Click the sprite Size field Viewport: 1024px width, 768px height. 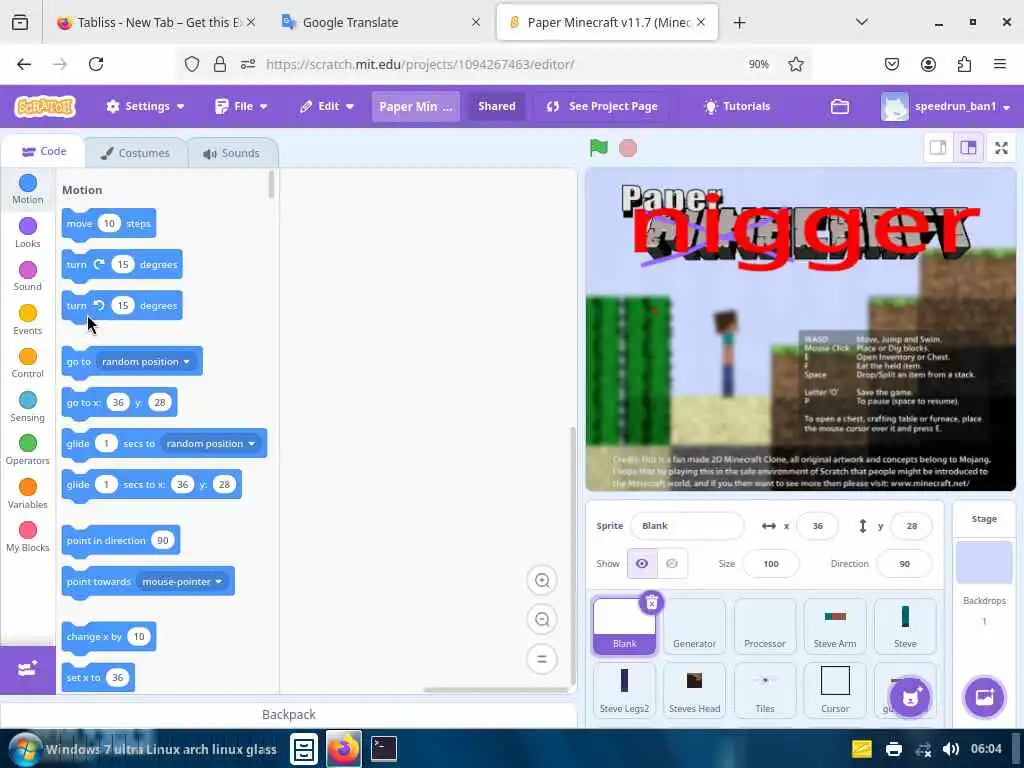(x=771, y=564)
